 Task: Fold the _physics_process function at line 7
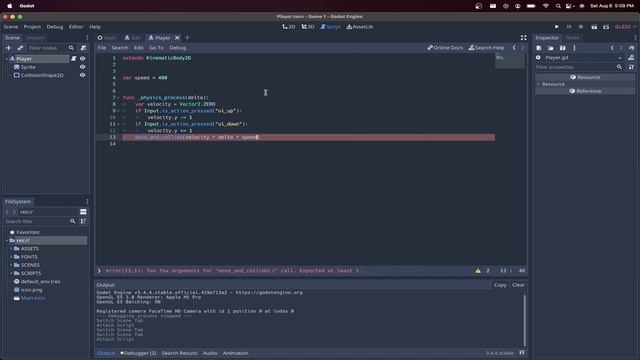(x=118, y=98)
